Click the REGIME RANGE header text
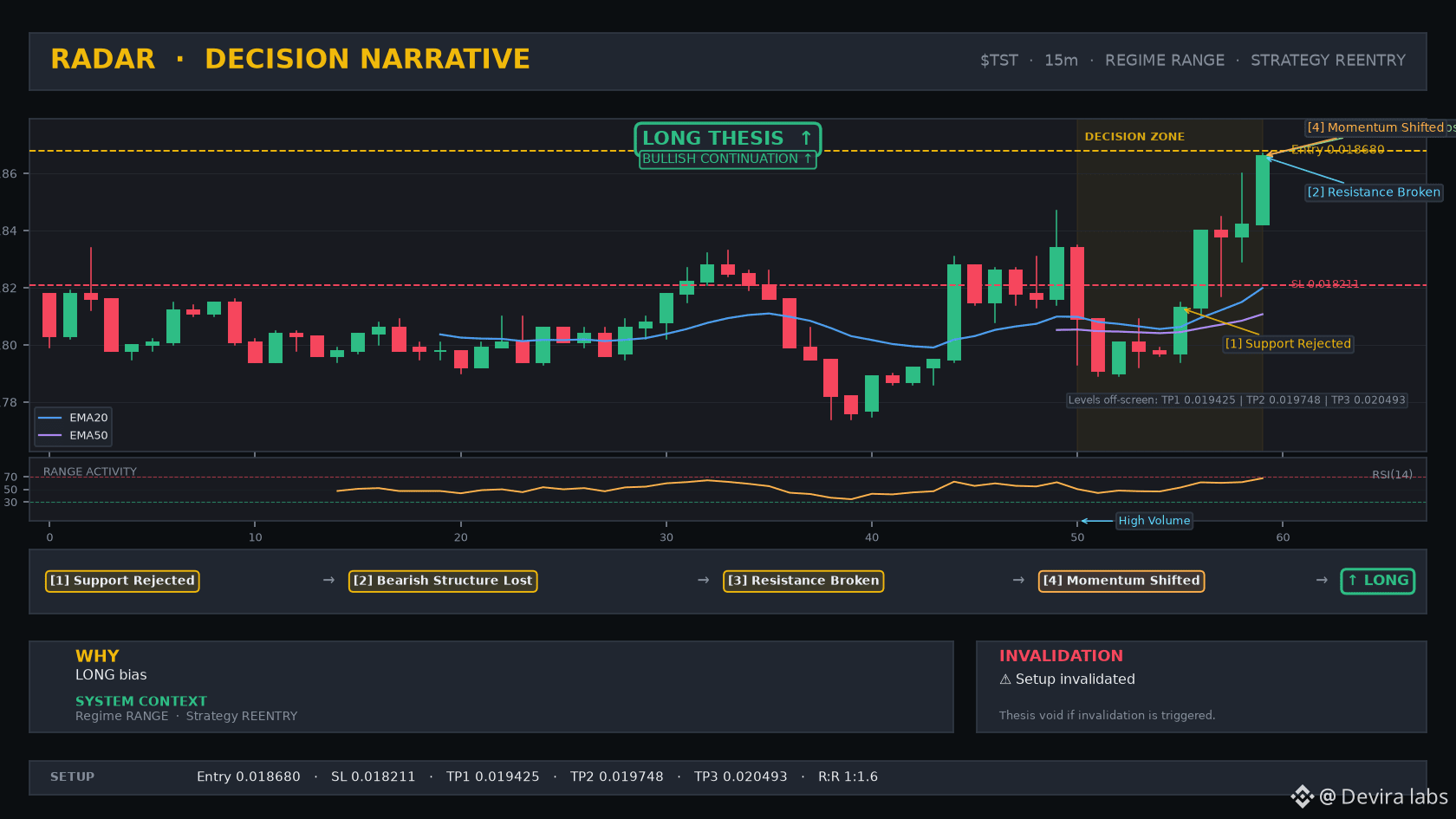 coord(1165,61)
